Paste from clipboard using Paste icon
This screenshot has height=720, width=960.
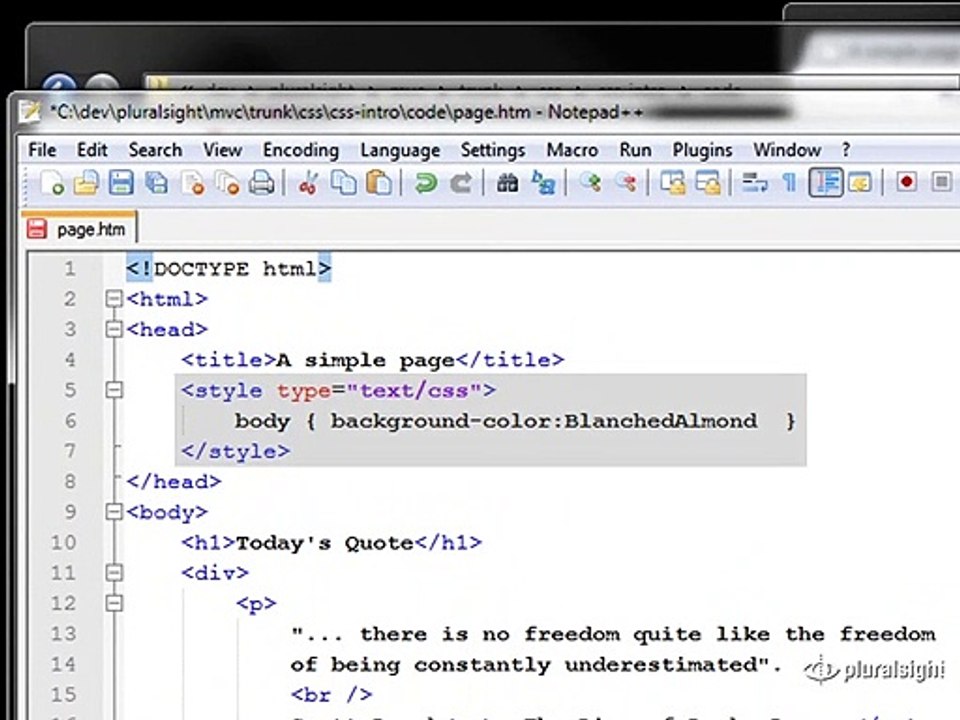click(x=379, y=182)
